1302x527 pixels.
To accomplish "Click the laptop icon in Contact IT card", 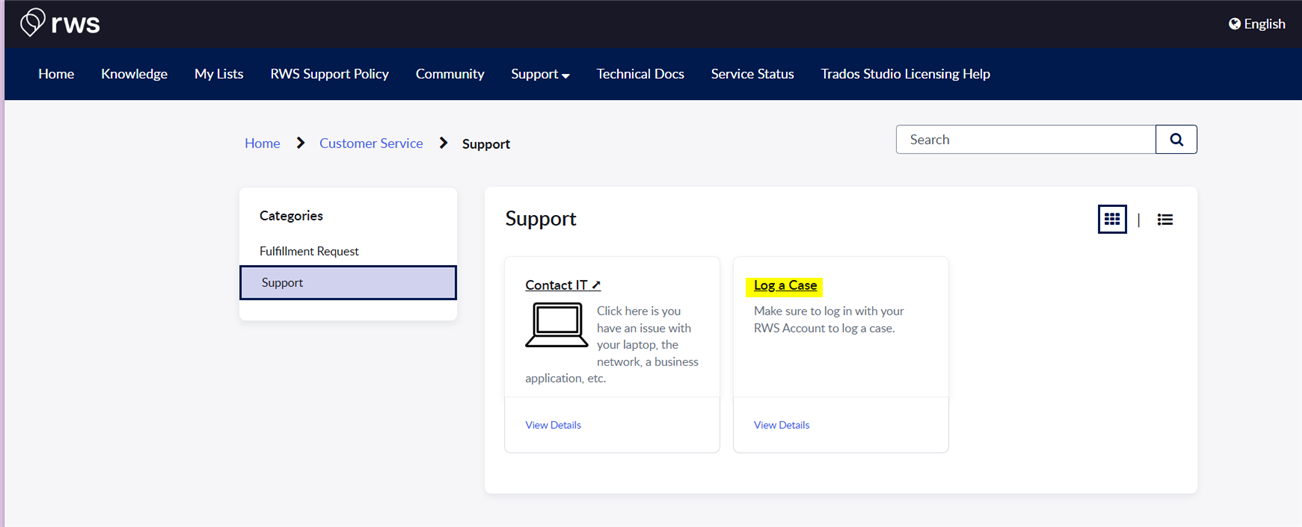I will (x=555, y=325).
